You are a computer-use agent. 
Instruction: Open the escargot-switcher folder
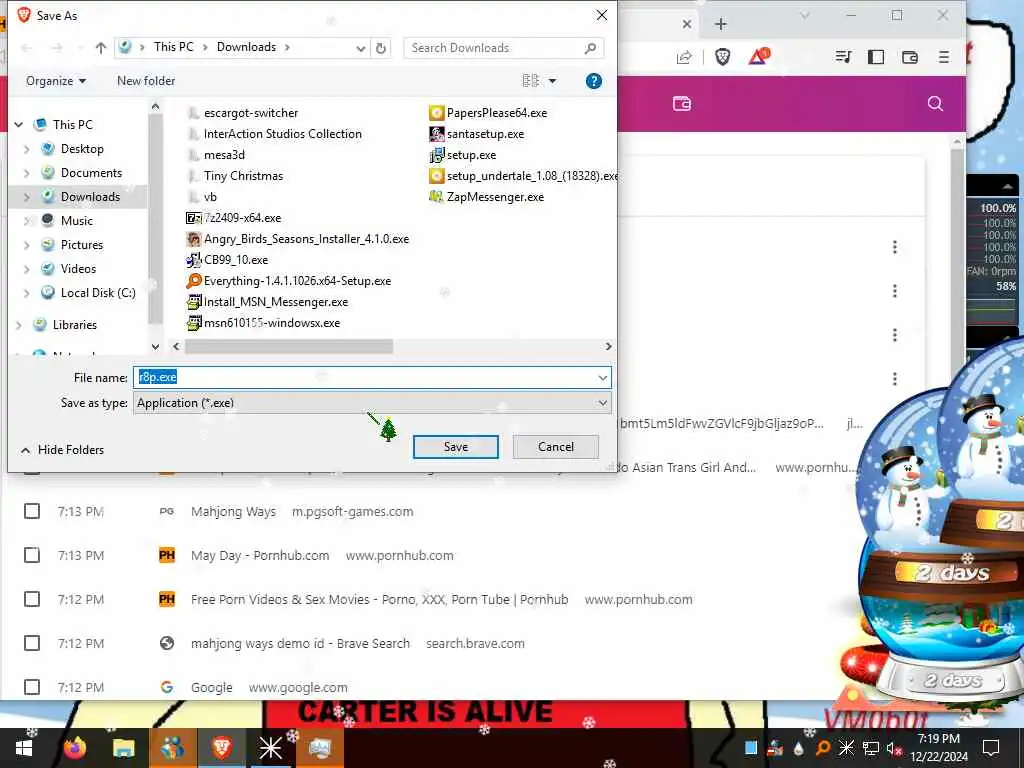242,113
